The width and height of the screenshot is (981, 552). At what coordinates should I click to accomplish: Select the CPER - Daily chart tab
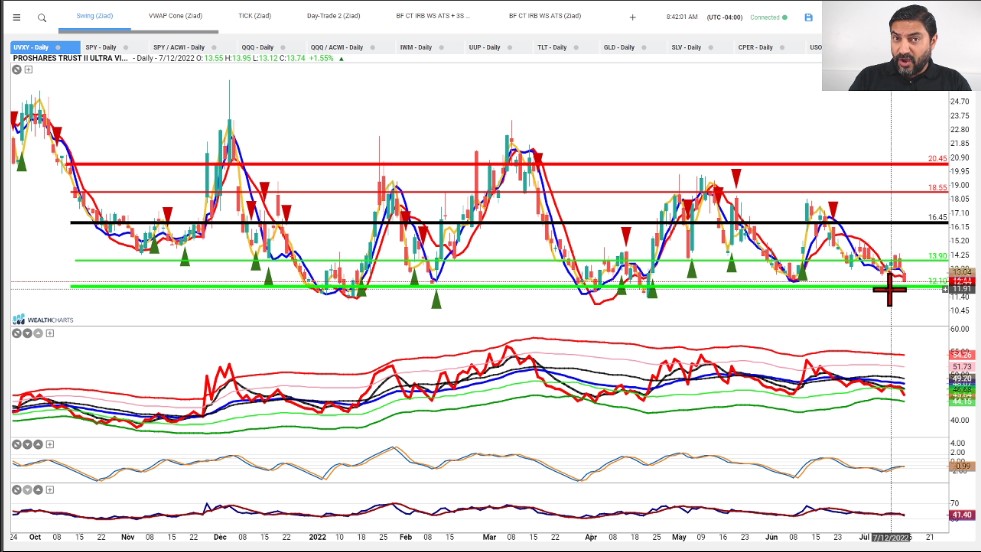[755, 48]
